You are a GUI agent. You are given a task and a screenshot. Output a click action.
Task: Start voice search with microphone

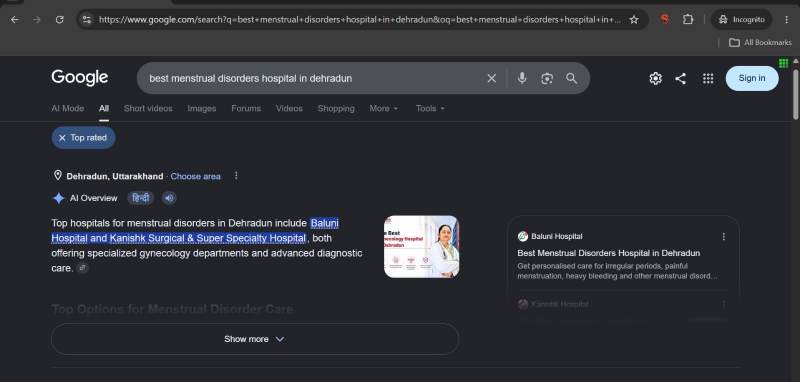521,79
